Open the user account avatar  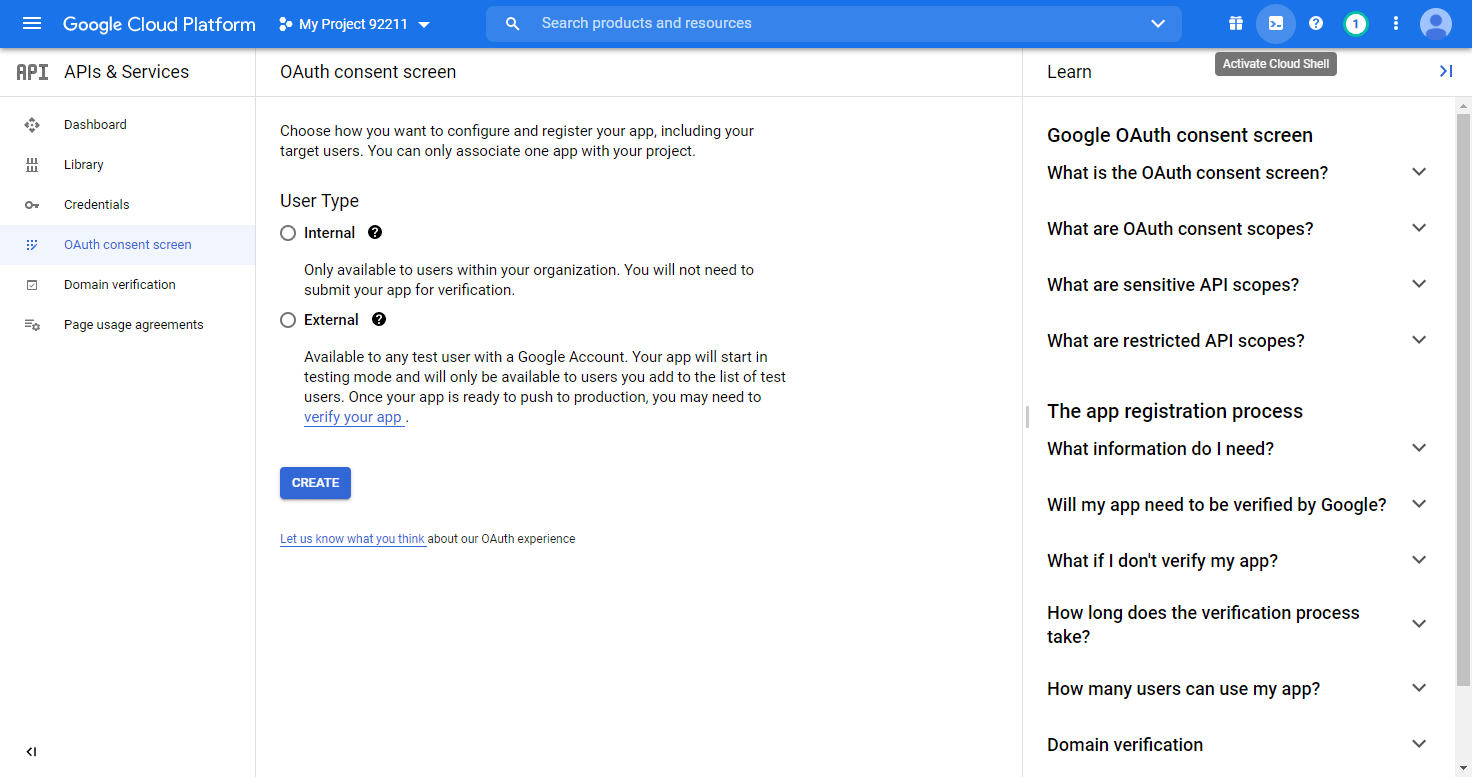(x=1436, y=24)
